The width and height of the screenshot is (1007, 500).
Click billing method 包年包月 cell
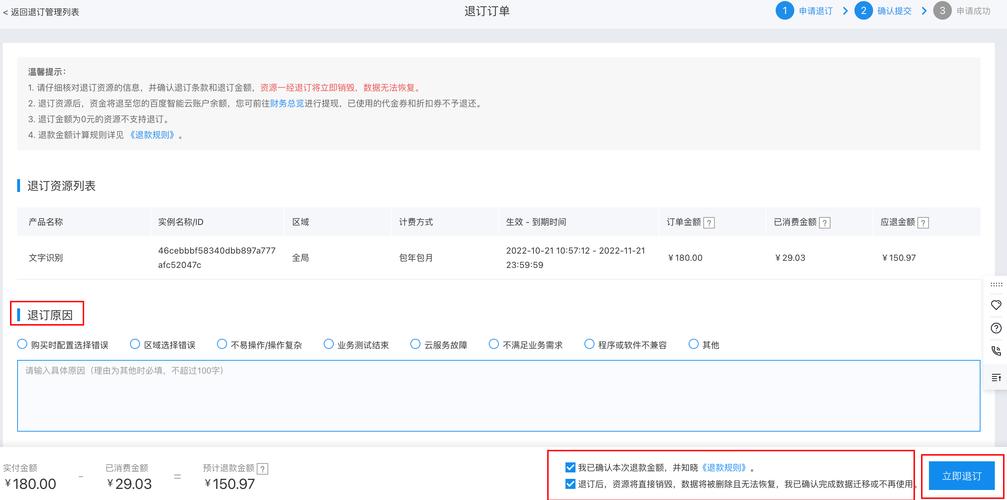416,258
